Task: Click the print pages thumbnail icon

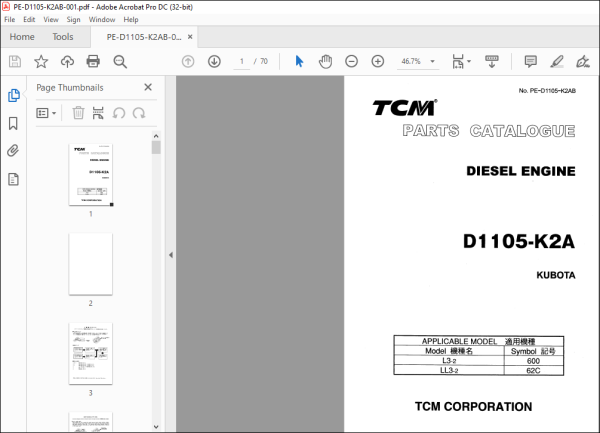Action: (x=98, y=113)
